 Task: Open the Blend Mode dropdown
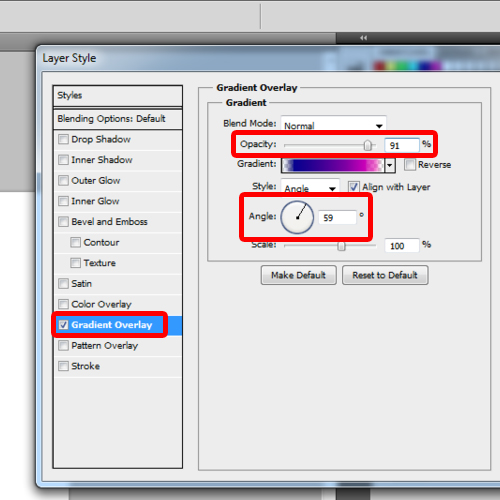(333, 125)
